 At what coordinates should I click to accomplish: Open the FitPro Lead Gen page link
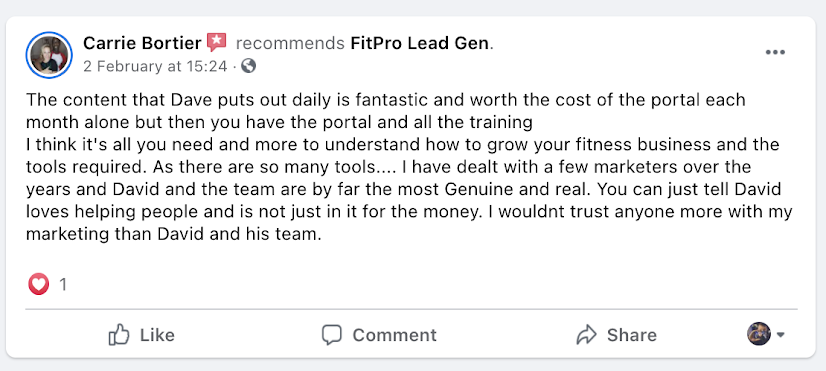(x=420, y=43)
